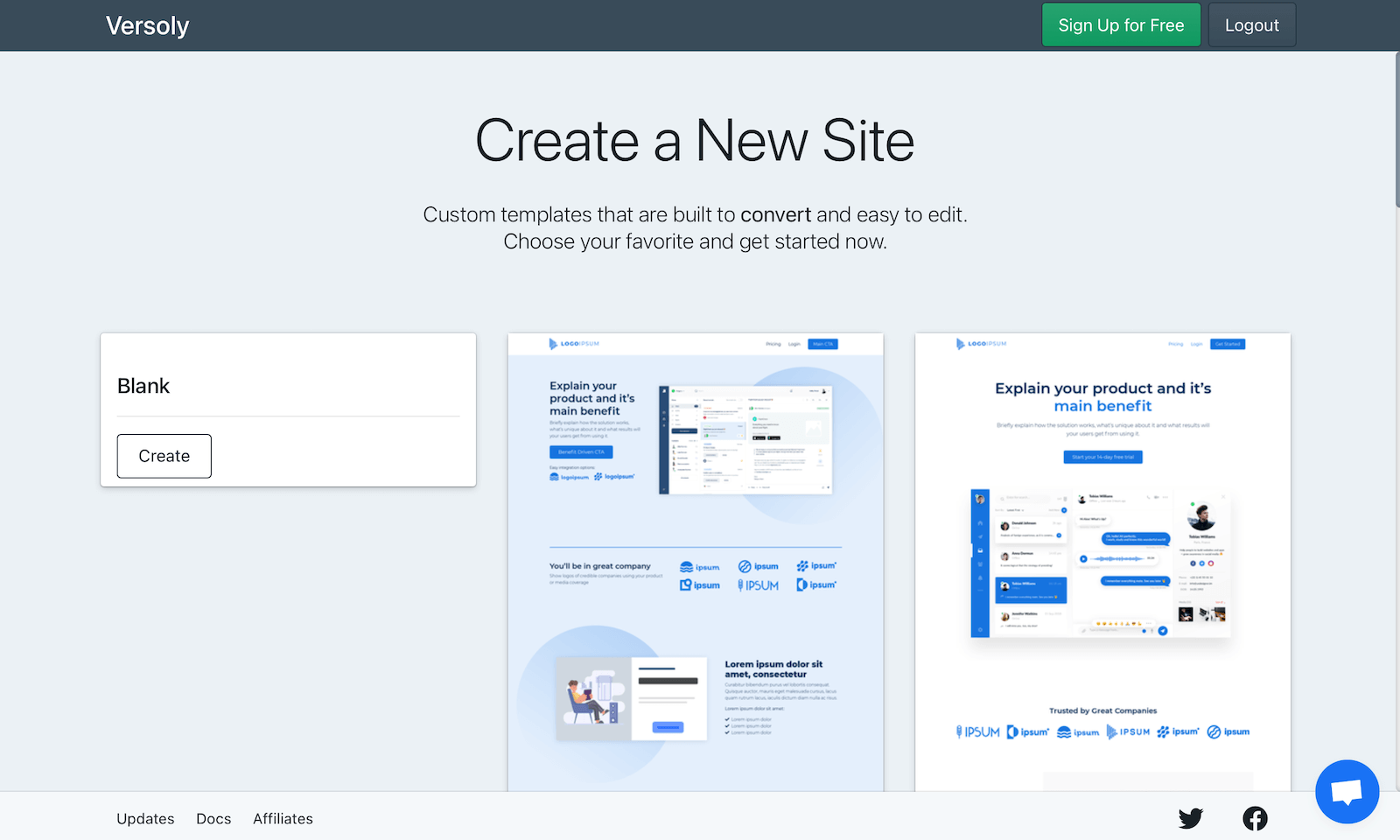Viewport: 1400px width, 840px height.
Task: Open the chat support bubble
Action: [1347, 792]
